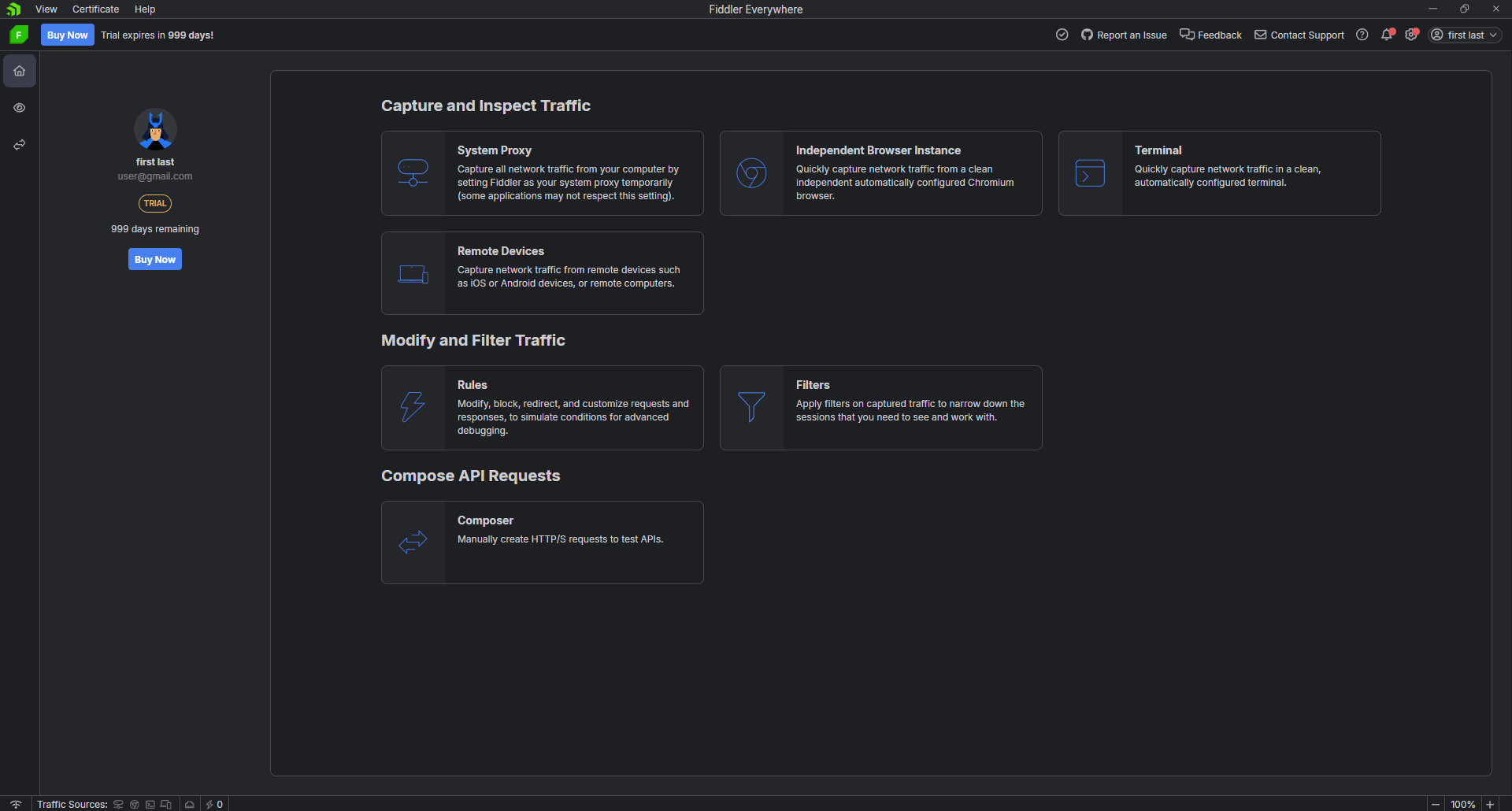The height and width of the screenshot is (811, 1512).
Task: Open the Remote Devices card title
Action: (501, 251)
